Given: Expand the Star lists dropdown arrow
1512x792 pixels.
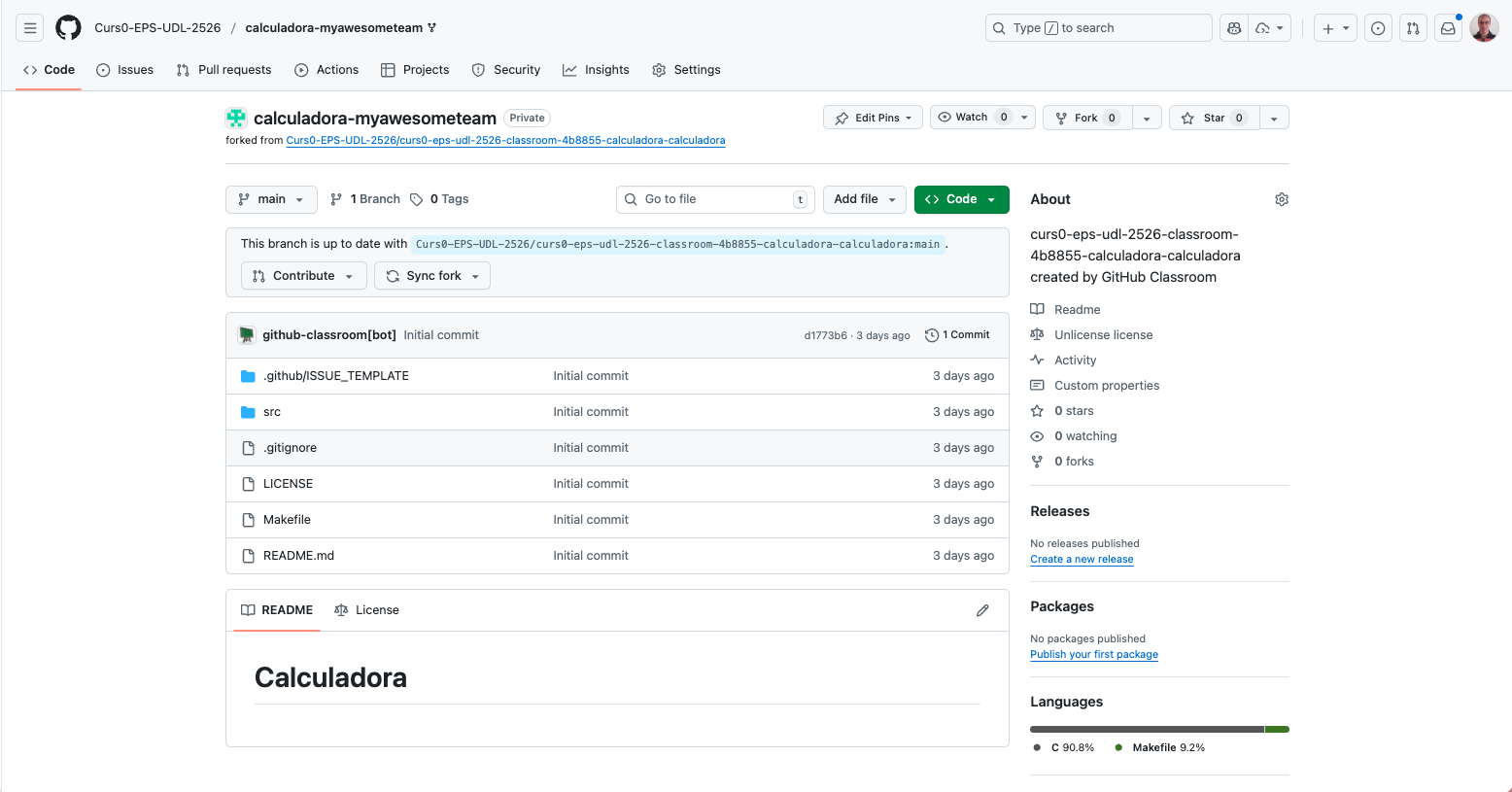Looking at the screenshot, I should point(1274,118).
